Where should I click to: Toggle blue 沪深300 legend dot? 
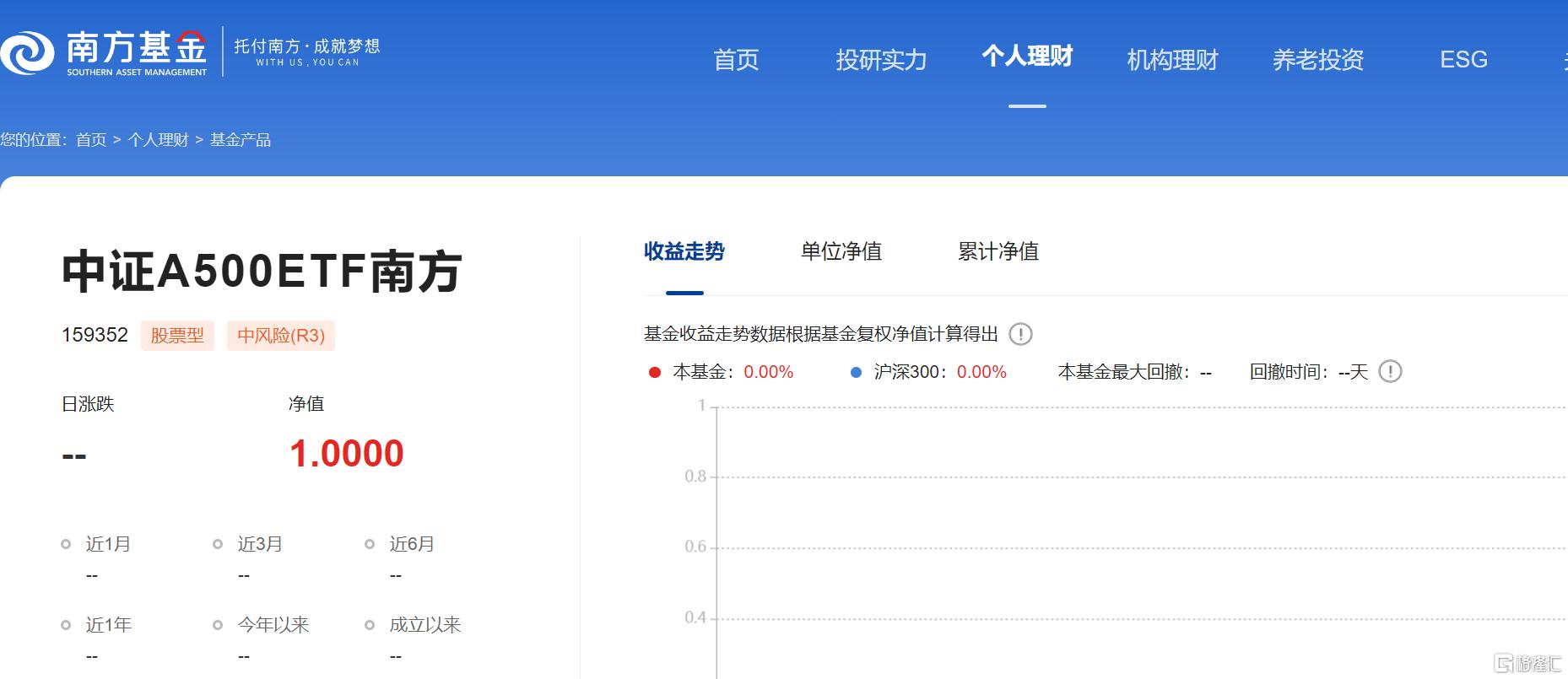coord(856,372)
